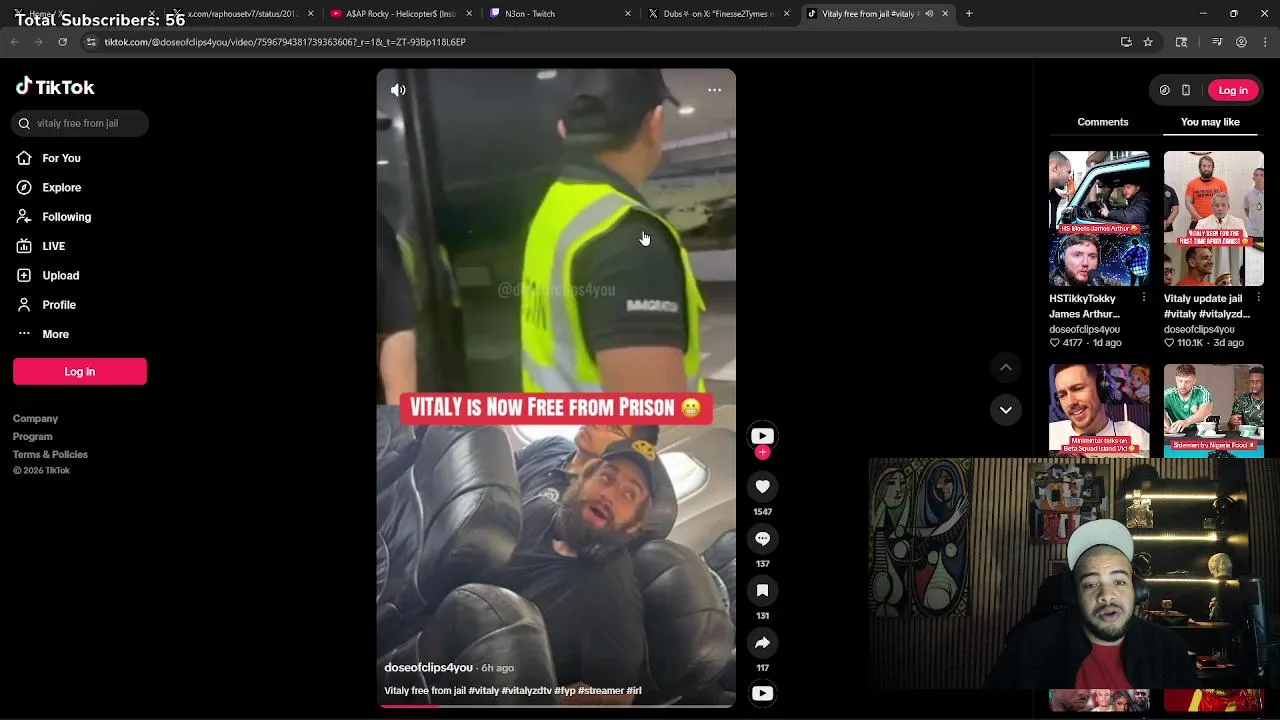Open the Miniminter Beta Squad thumbnail
1280x720 pixels.
click(1099, 410)
